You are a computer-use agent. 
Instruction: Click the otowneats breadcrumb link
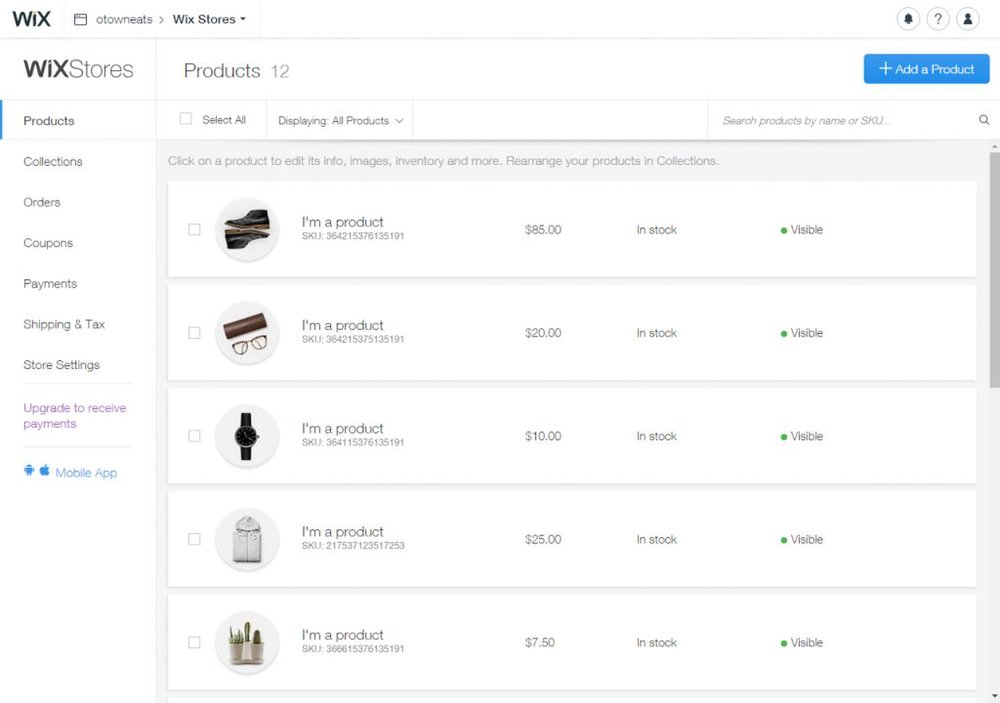124,19
